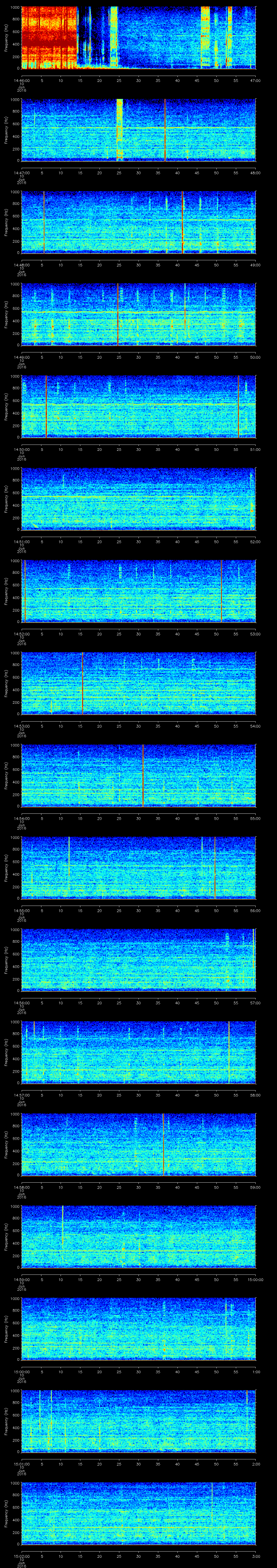Select the spectrogram panel starting at 14:50:00
277x1568 pixels.
138,407
